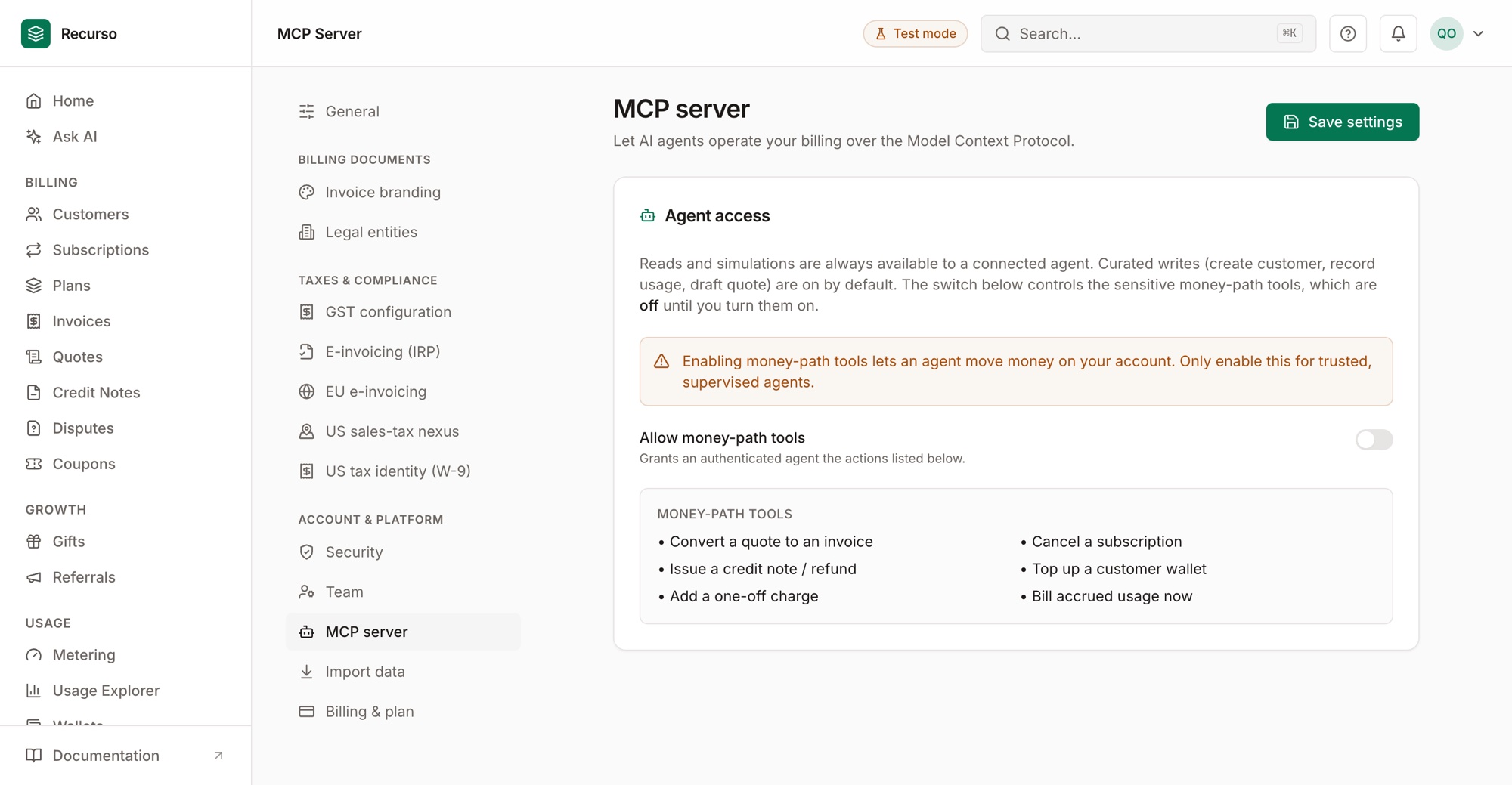This screenshot has width=1512, height=785.
Task: Click the QO user avatar
Action: click(1446, 33)
